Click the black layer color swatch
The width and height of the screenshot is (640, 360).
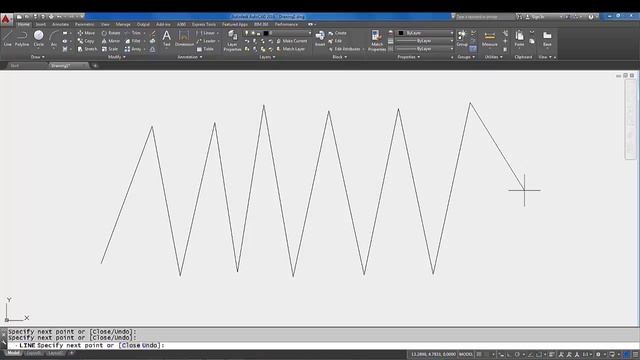click(x=266, y=33)
